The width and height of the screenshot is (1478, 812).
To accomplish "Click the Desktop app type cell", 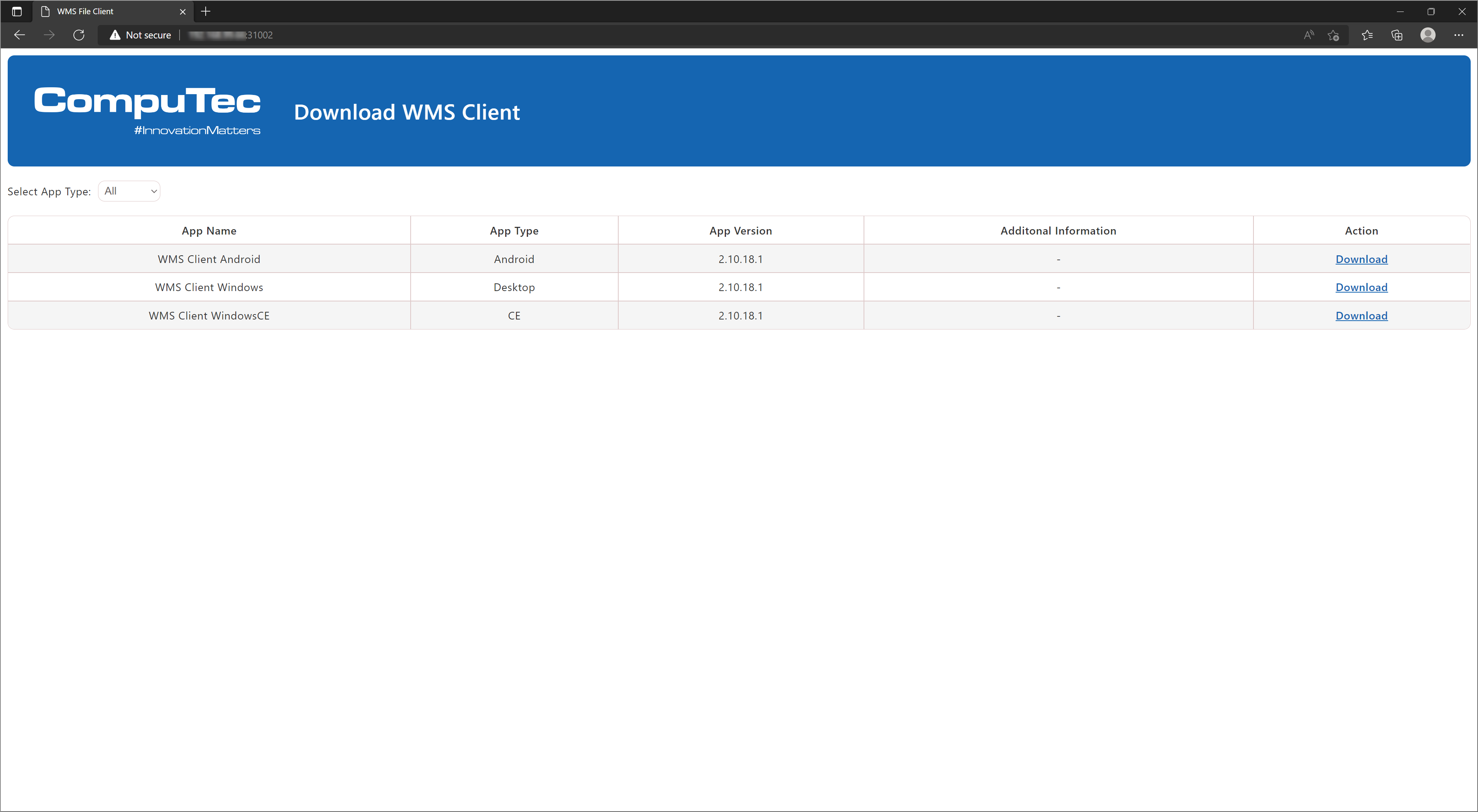I will (514, 287).
